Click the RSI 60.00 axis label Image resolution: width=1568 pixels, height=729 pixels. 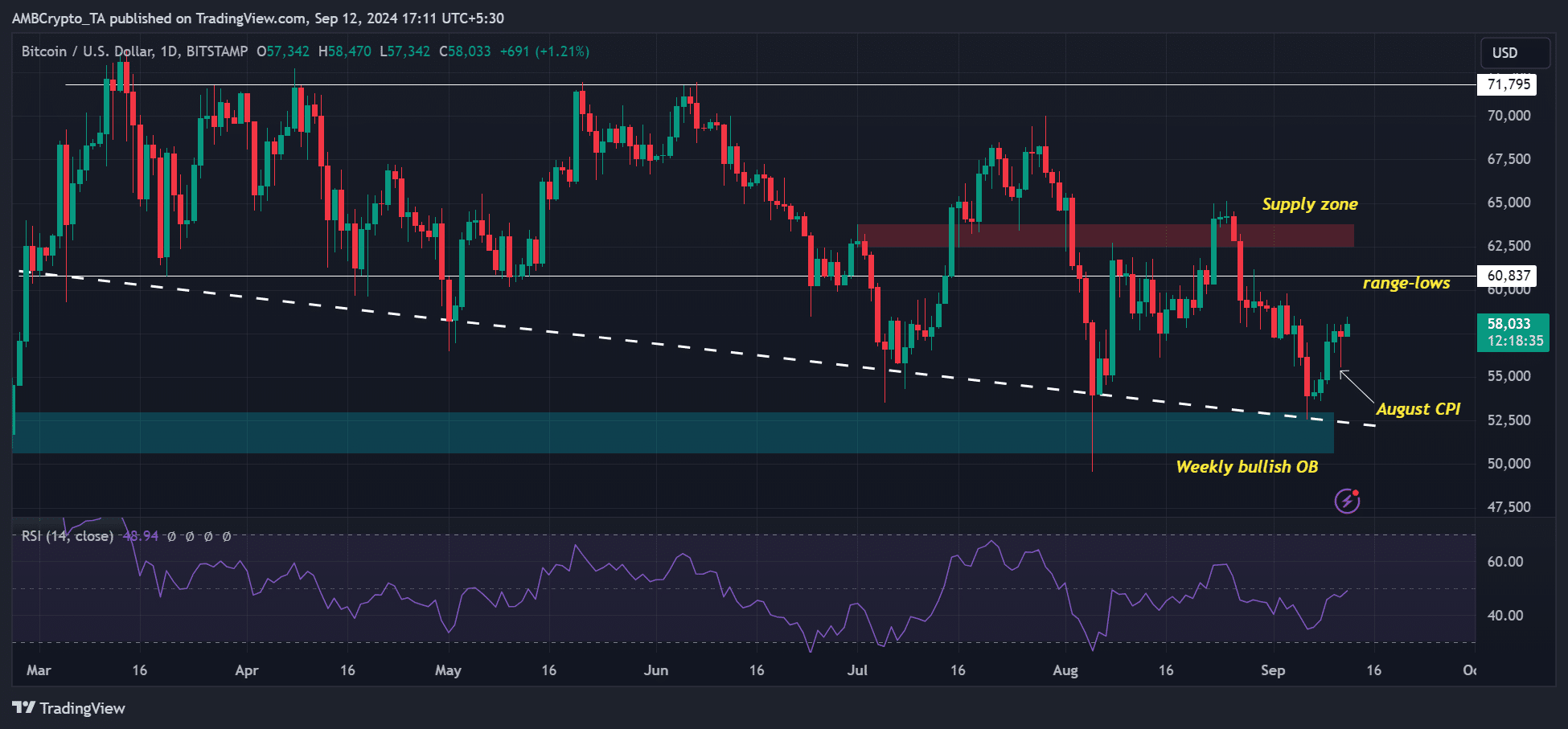coord(1505,562)
